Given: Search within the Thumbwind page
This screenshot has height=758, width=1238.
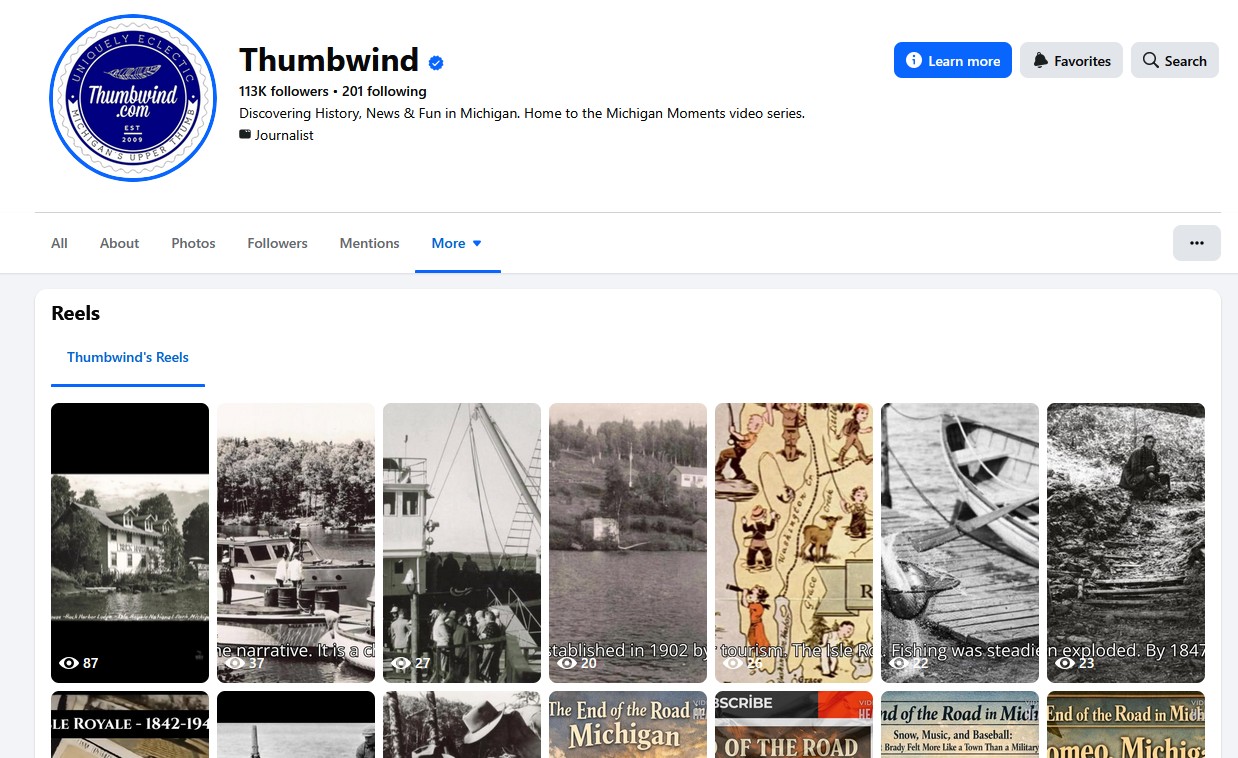Looking at the screenshot, I should pos(1174,60).
